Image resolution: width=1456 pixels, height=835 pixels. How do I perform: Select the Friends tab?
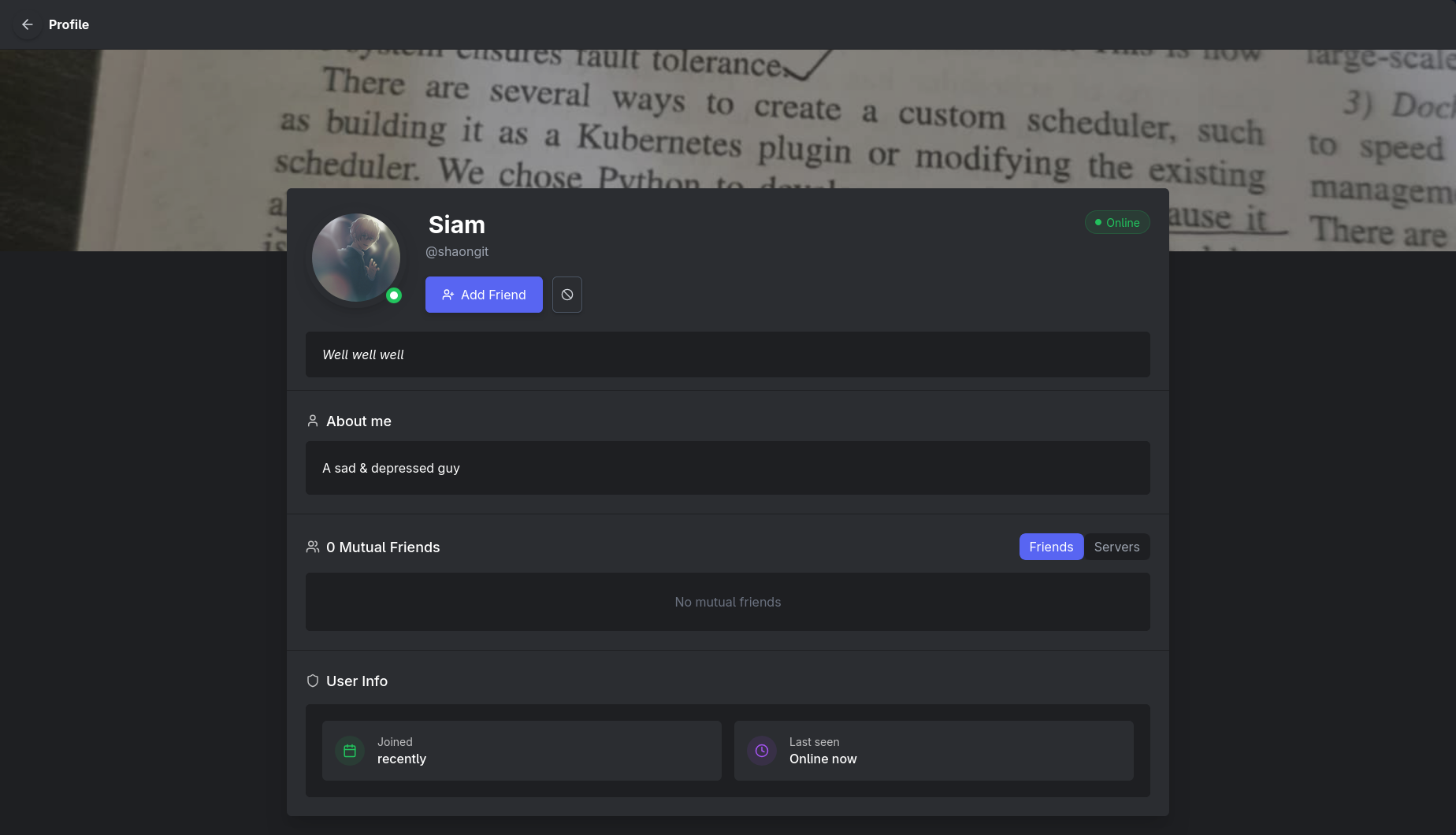tap(1051, 547)
